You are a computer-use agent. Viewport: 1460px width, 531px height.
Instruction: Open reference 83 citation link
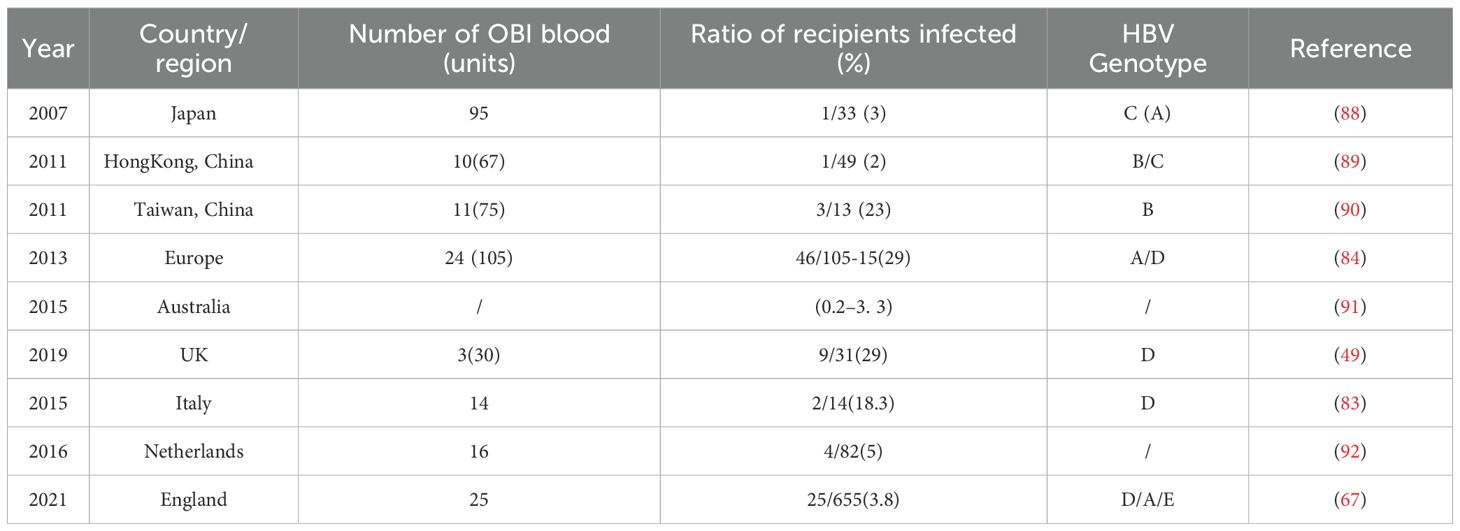point(1349,403)
